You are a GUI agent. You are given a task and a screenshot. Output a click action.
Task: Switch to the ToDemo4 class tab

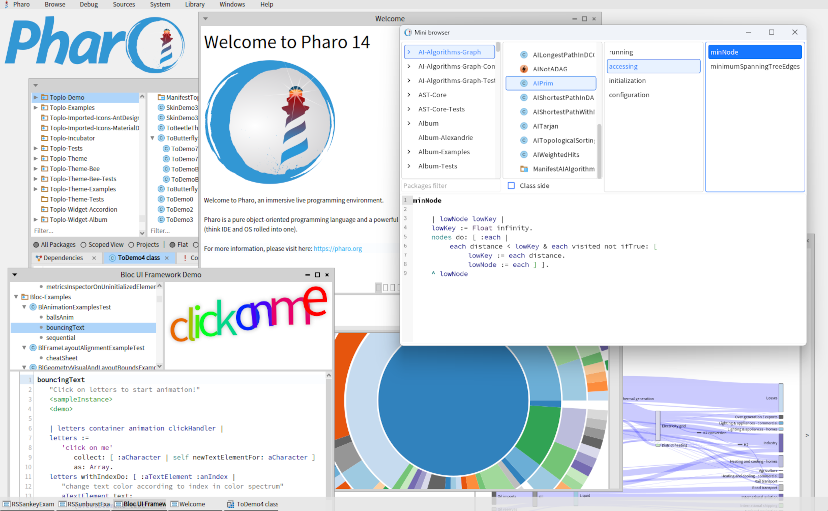pyautogui.click(x=138, y=258)
